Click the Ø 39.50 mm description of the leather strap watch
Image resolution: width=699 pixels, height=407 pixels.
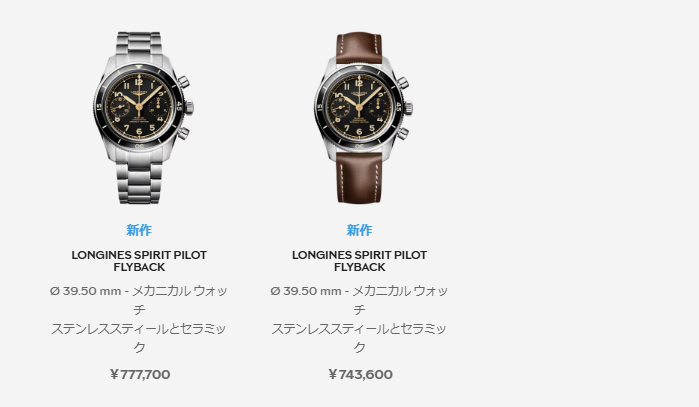(359, 300)
